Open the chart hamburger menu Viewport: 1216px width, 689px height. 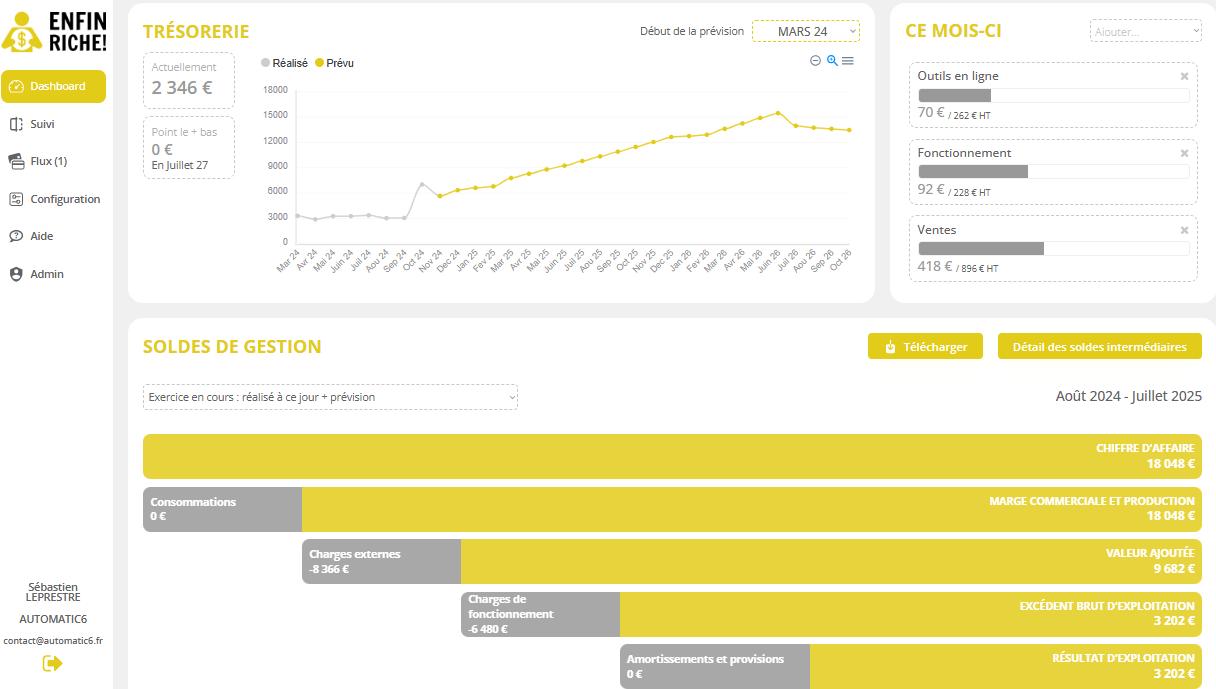[x=848, y=61]
